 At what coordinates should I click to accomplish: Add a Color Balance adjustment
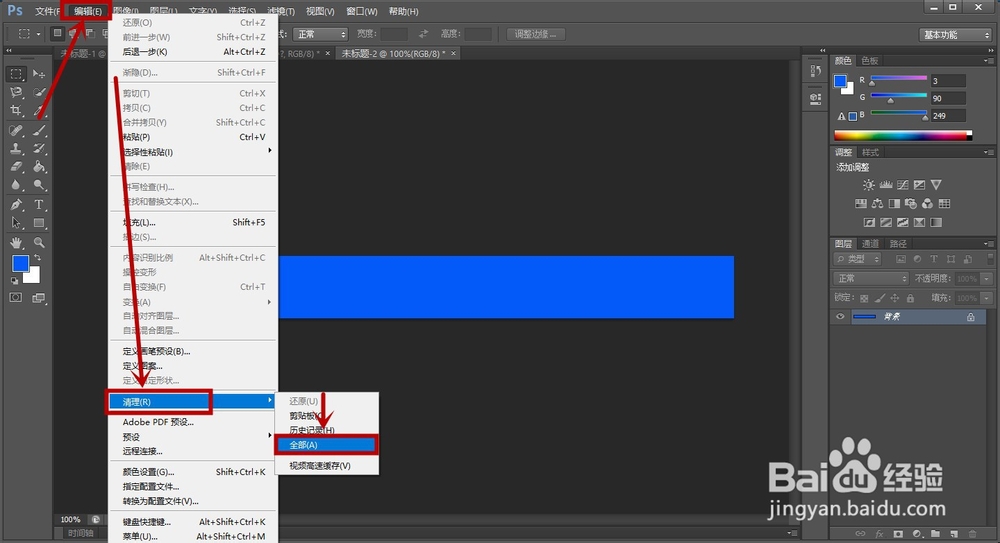(x=878, y=204)
